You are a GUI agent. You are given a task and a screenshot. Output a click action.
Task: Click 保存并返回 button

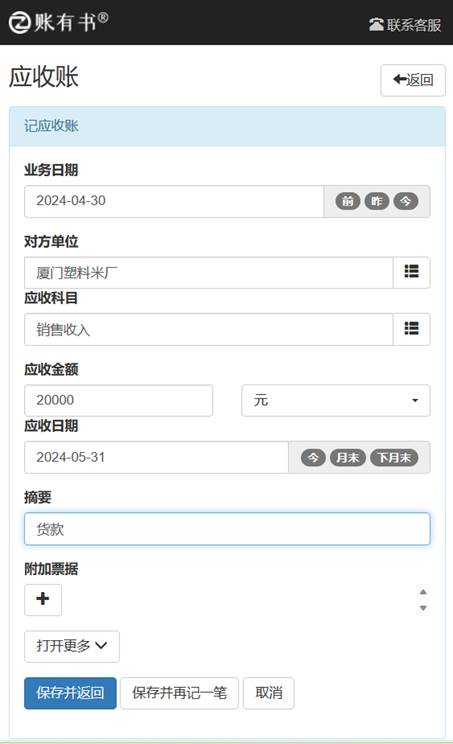coord(70,693)
